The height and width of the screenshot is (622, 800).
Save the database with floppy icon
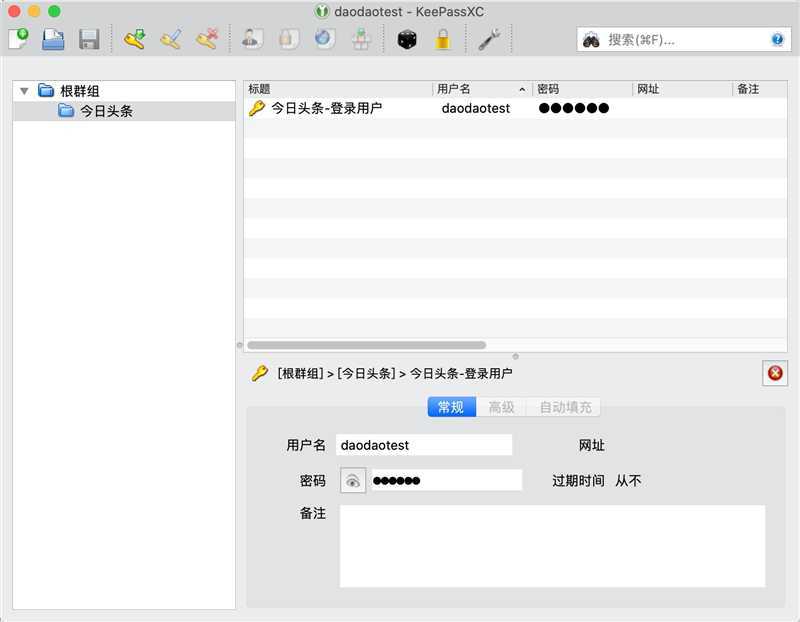tap(89, 39)
